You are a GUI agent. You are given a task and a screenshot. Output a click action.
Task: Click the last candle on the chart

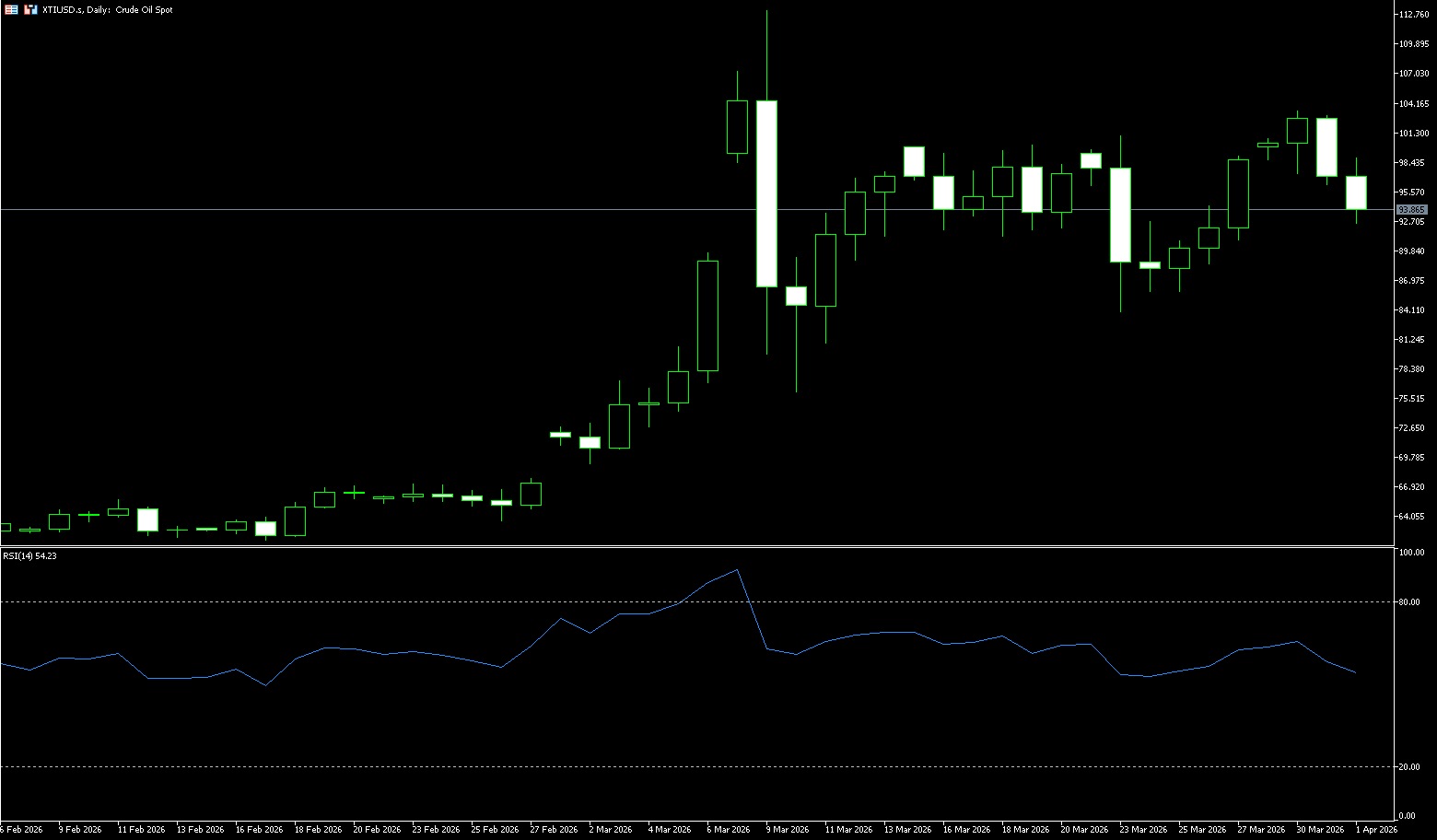[x=1356, y=192]
